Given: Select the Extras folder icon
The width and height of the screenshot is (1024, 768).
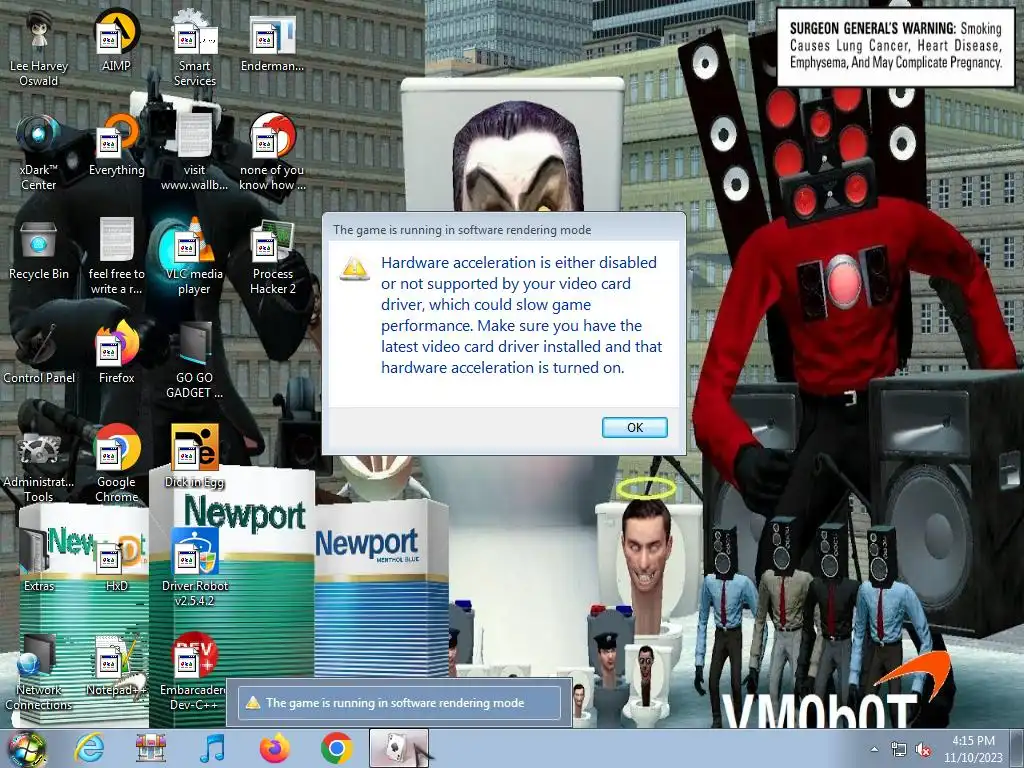Looking at the screenshot, I should point(39,562).
